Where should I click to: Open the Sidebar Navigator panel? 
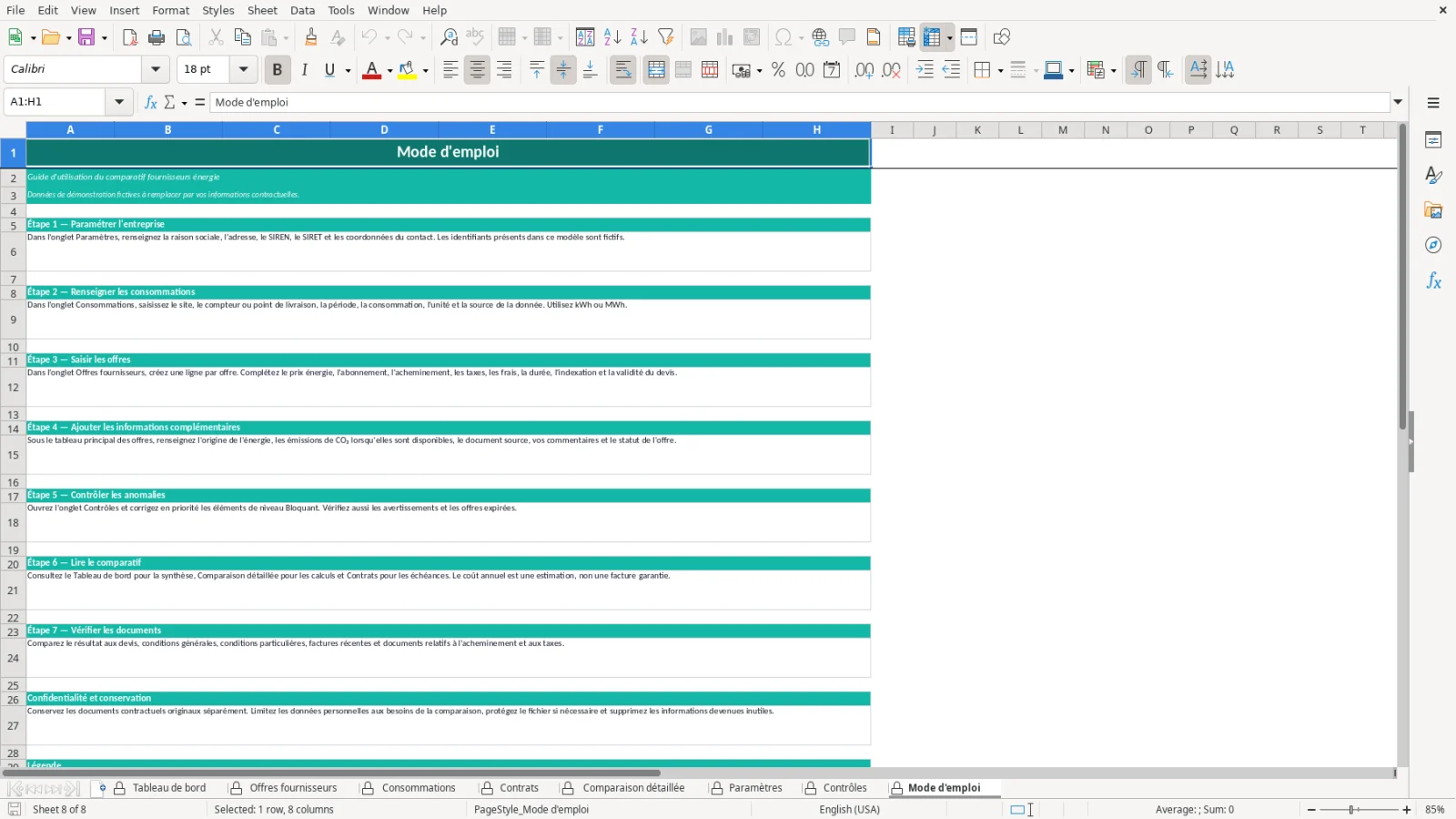coord(1433,246)
